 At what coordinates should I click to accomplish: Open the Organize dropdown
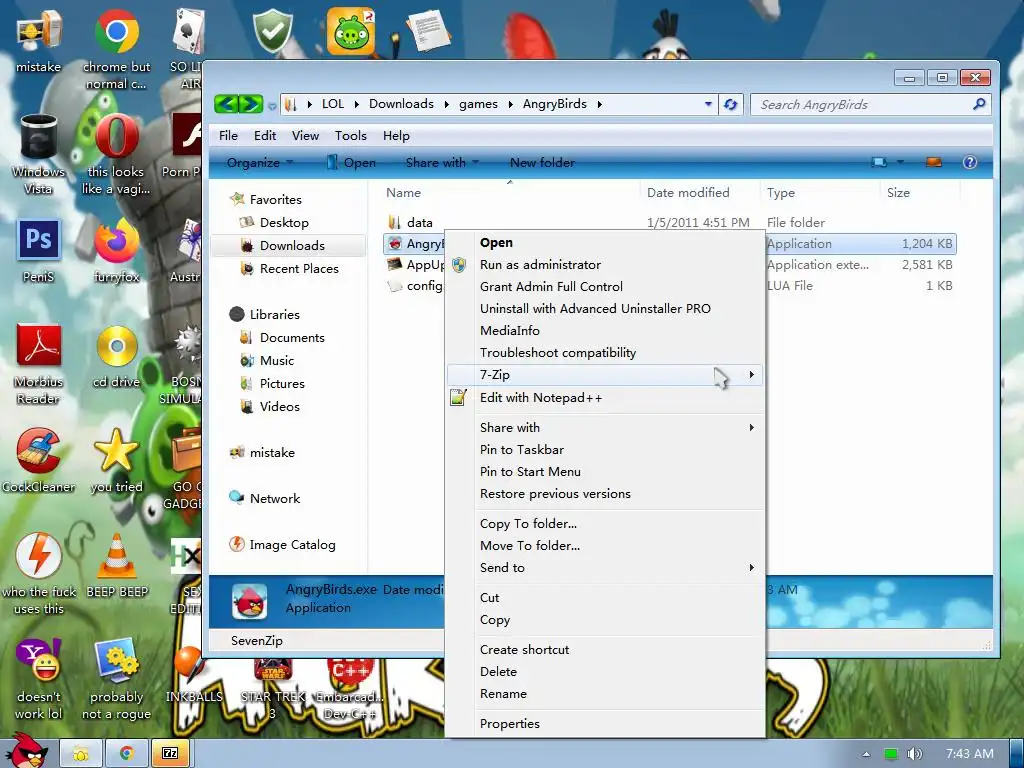click(x=260, y=162)
